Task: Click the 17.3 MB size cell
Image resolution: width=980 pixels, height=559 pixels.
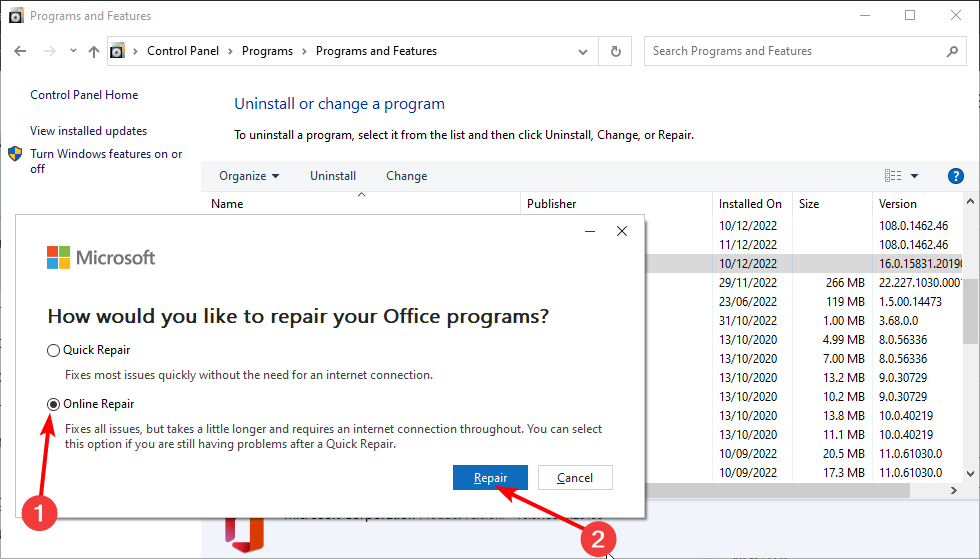Action: tap(843, 473)
